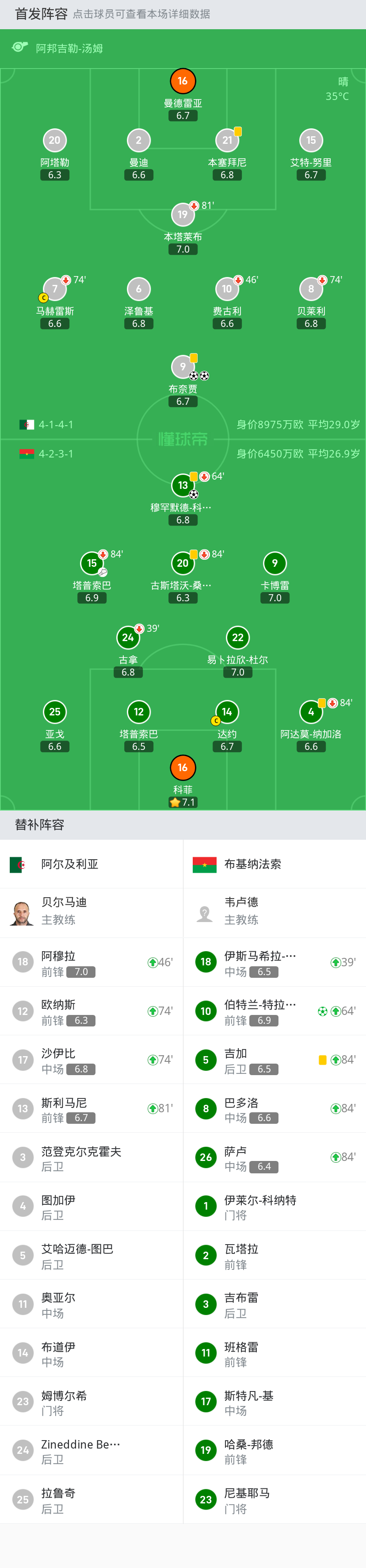
Task: Select 穆罕默德-科 number 13 player circle
Action: click(x=183, y=485)
